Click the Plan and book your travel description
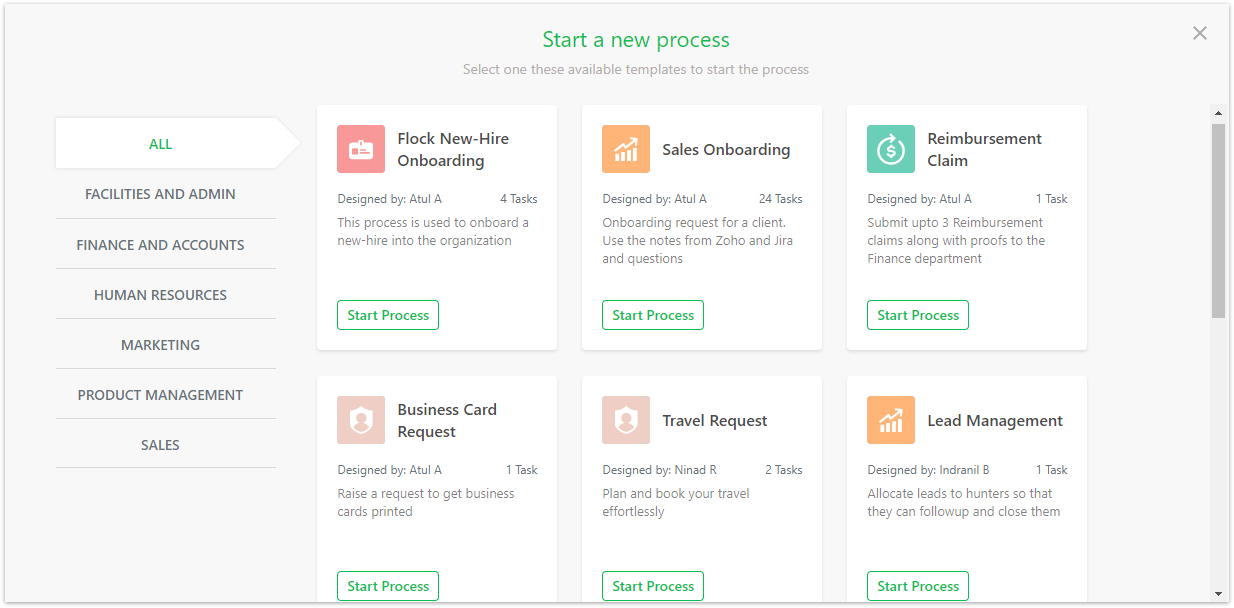This screenshot has width=1234, height=608. pyautogui.click(x=676, y=502)
